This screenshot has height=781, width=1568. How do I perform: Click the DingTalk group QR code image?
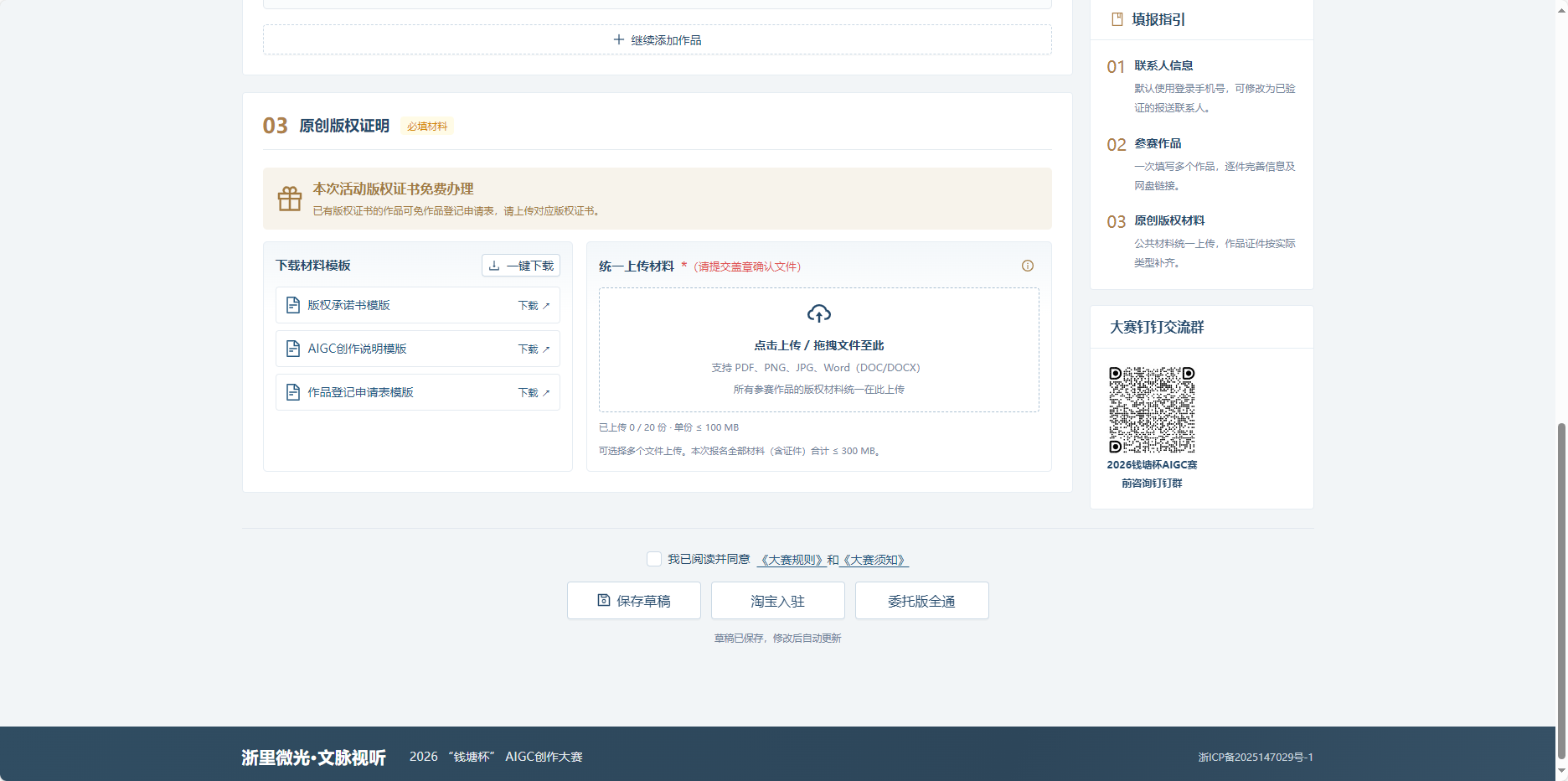click(x=1152, y=410)
